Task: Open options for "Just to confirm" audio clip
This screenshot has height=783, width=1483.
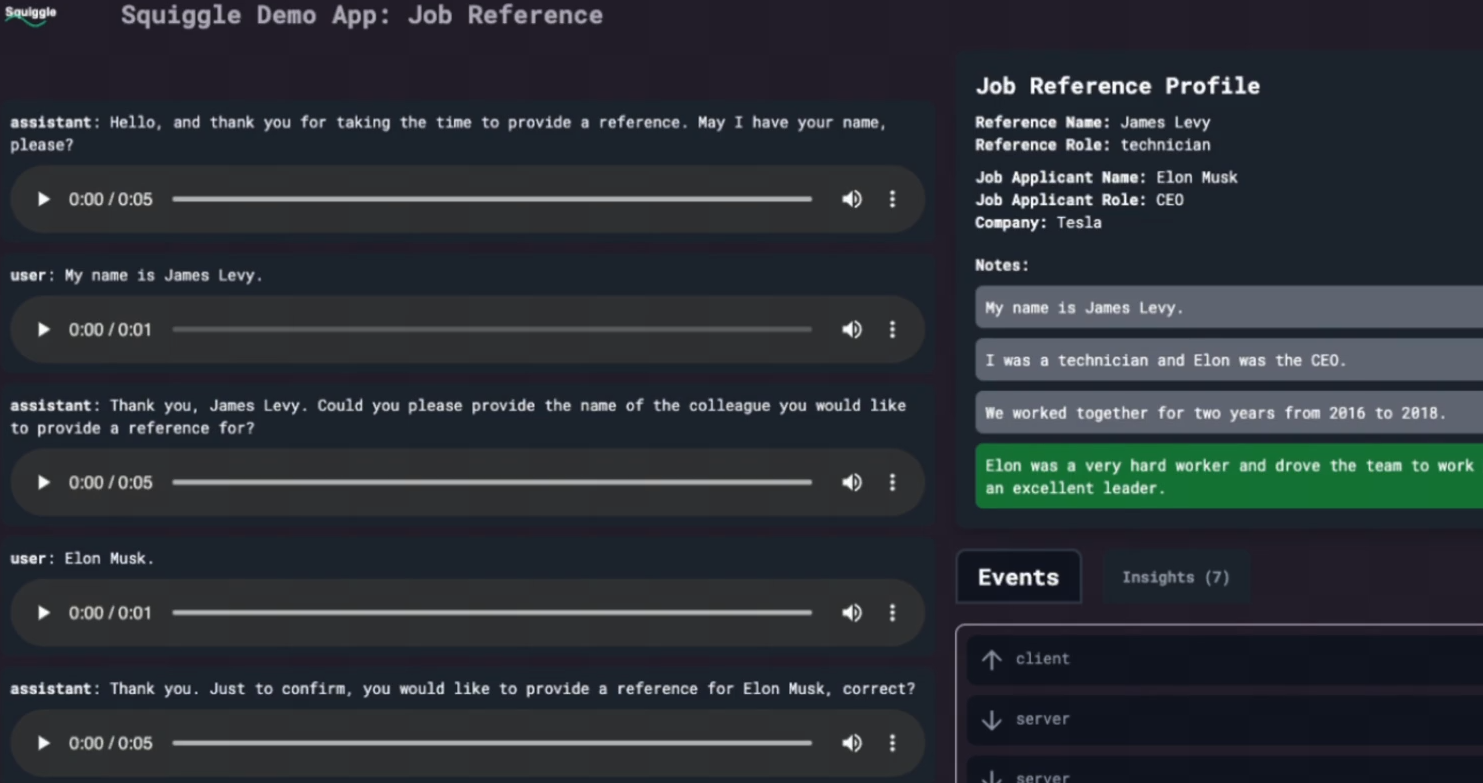Action: [893, 743]
